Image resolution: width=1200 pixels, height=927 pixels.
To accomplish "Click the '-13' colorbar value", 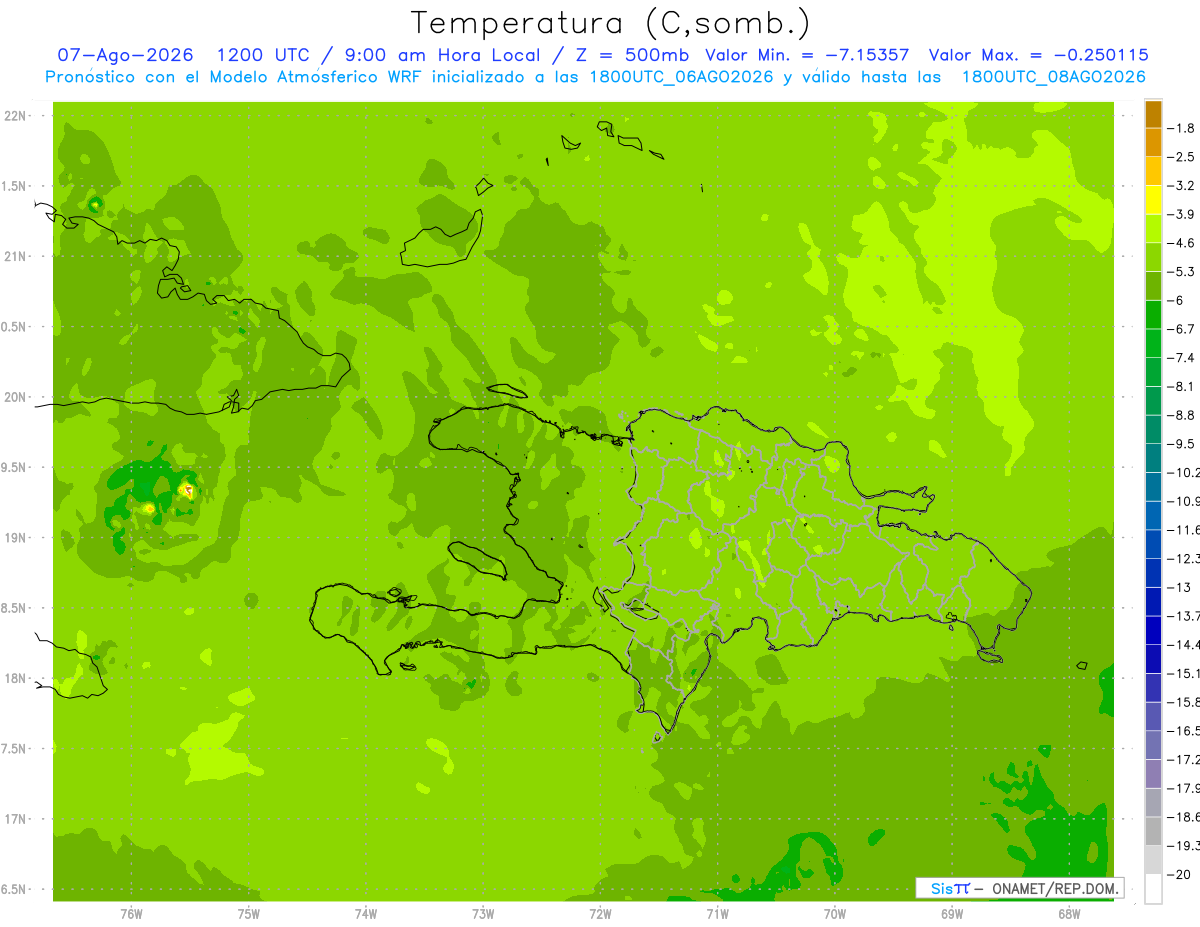I will coord(1179,587).
